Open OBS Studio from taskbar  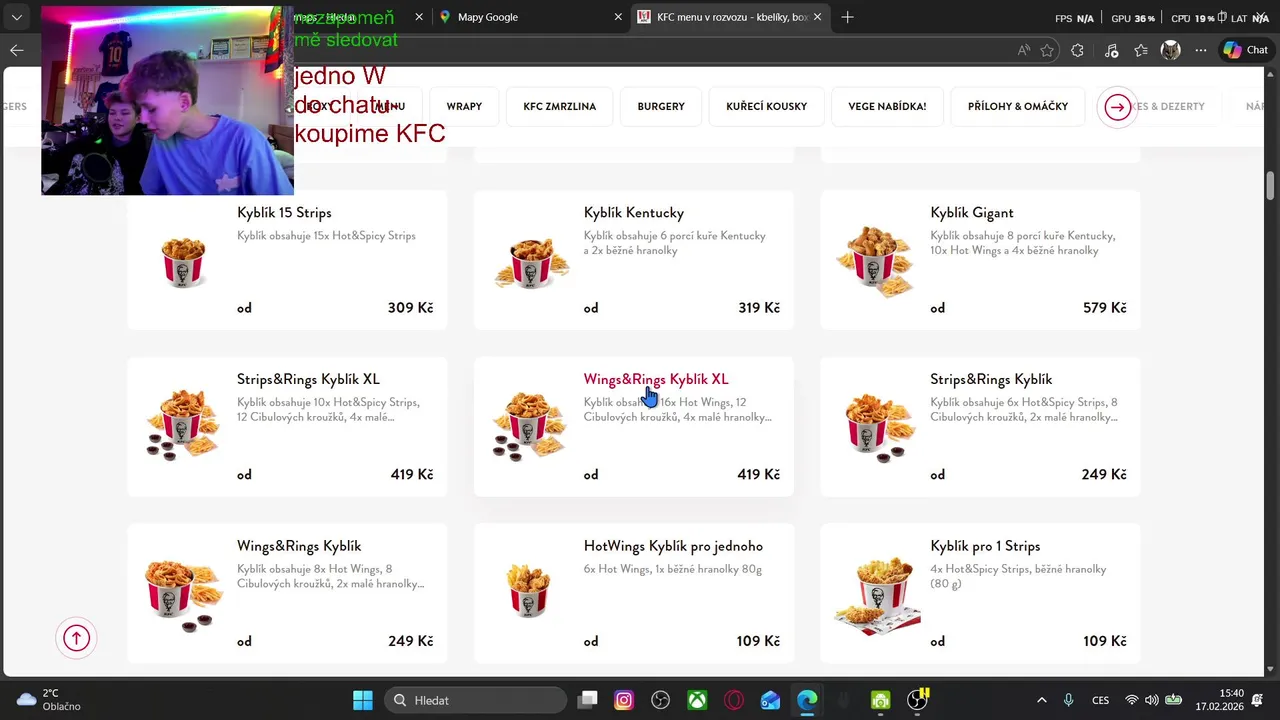(660, 700)
